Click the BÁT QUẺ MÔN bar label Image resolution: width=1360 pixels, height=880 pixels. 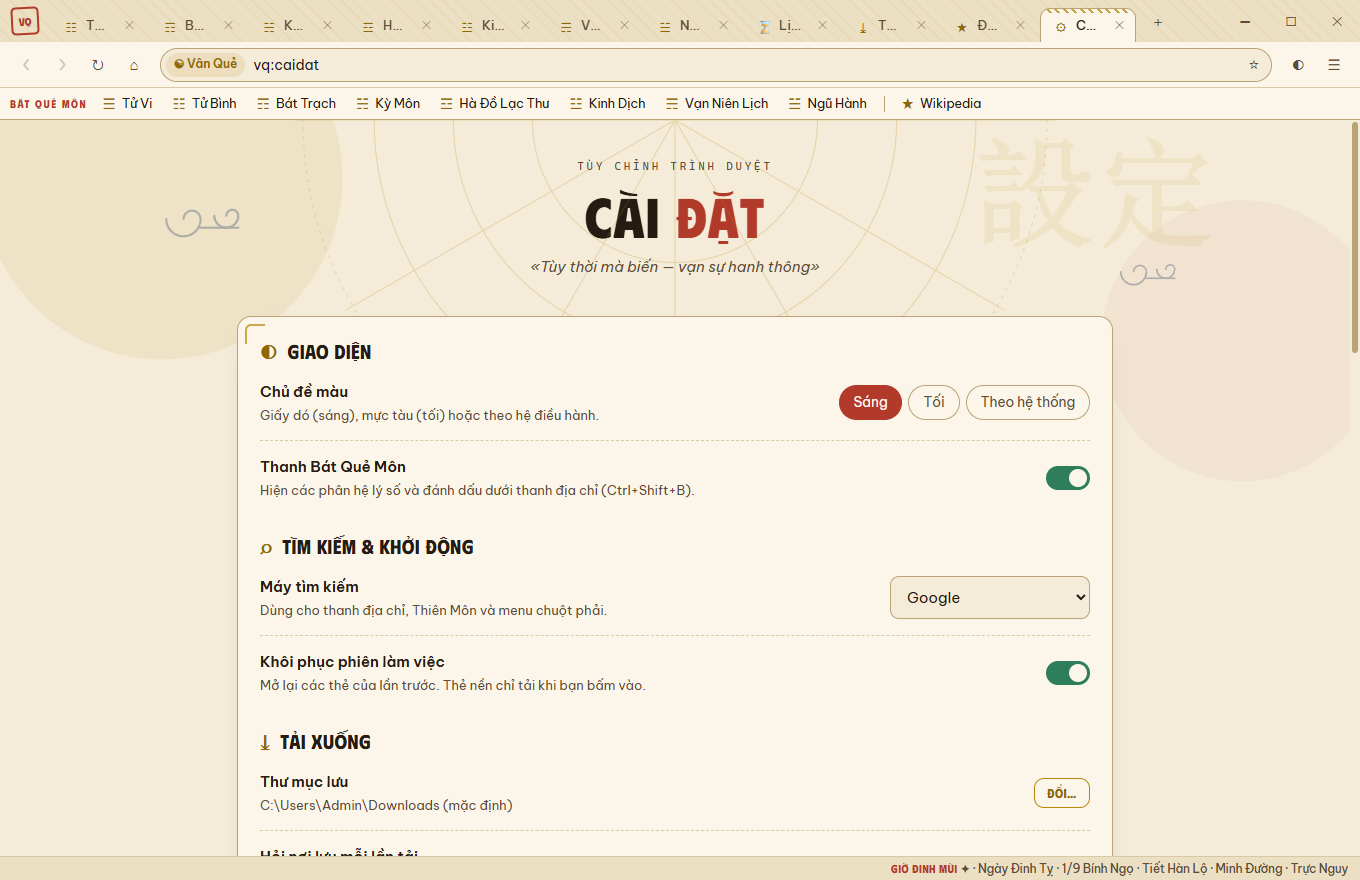pos(48,104)
